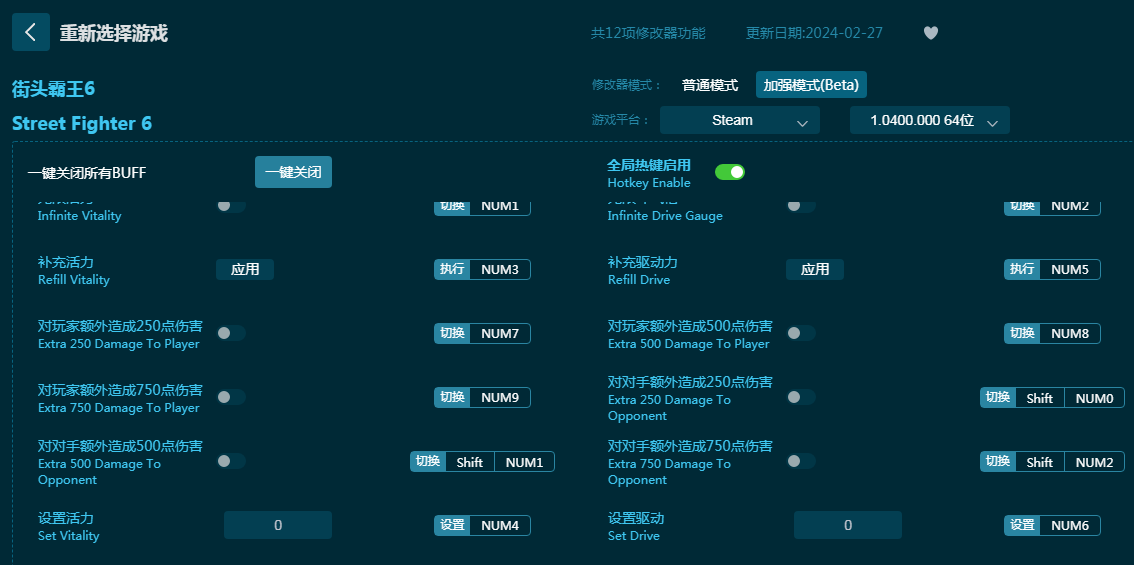Enable Extra 750 Damage To Player
Image resolution: width=1134 pixels, height=565 pixels.
[231, 397]
